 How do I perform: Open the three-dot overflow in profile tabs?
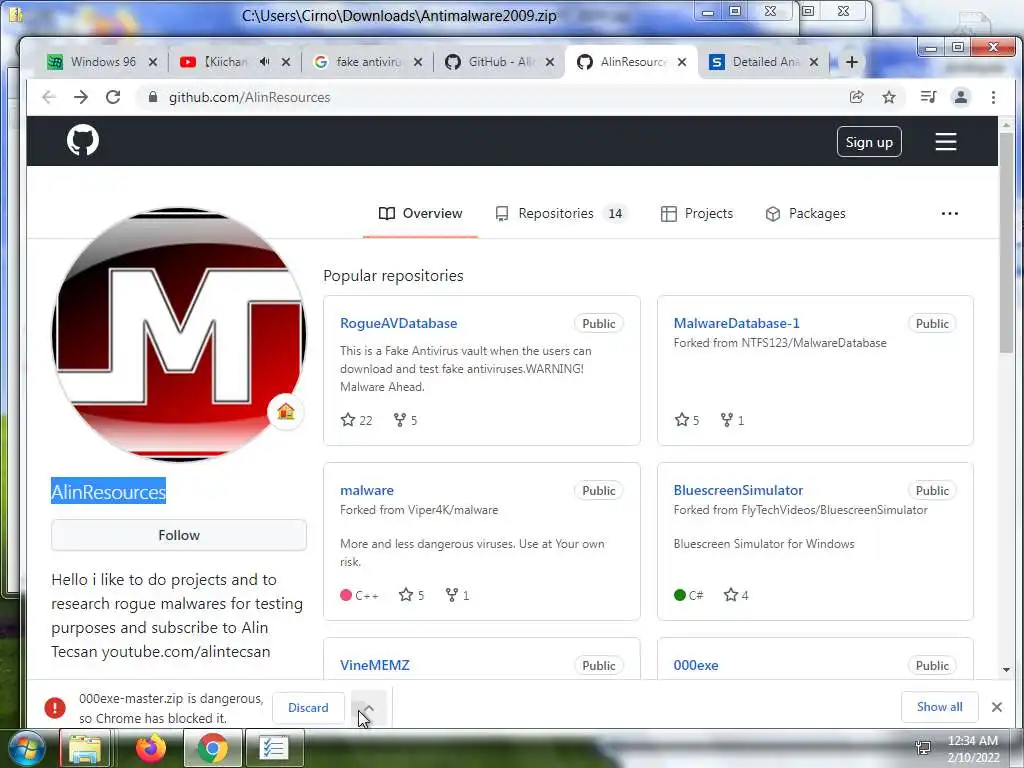click(x=950, y=214)
